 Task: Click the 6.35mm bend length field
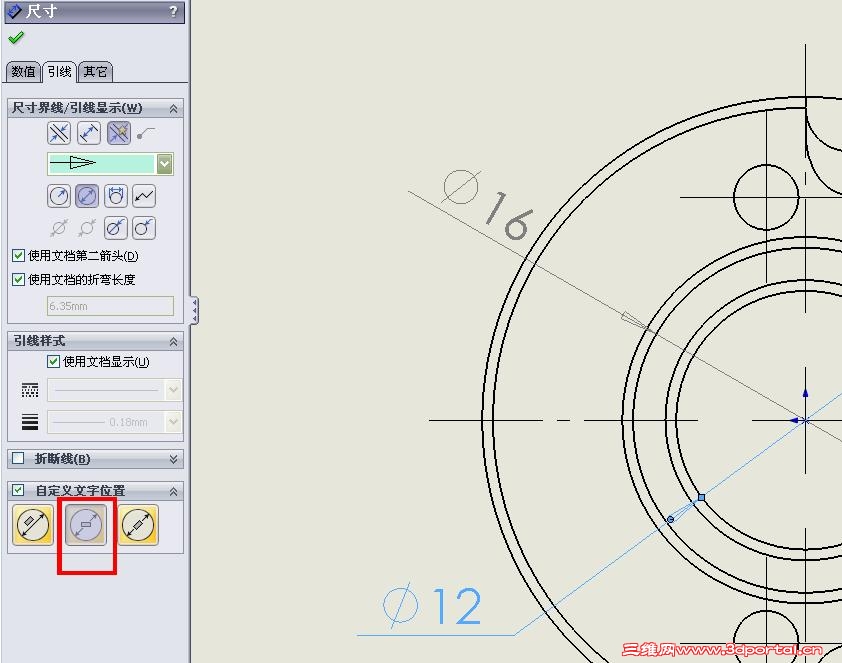pyautogui.click(x=110, y=306)
